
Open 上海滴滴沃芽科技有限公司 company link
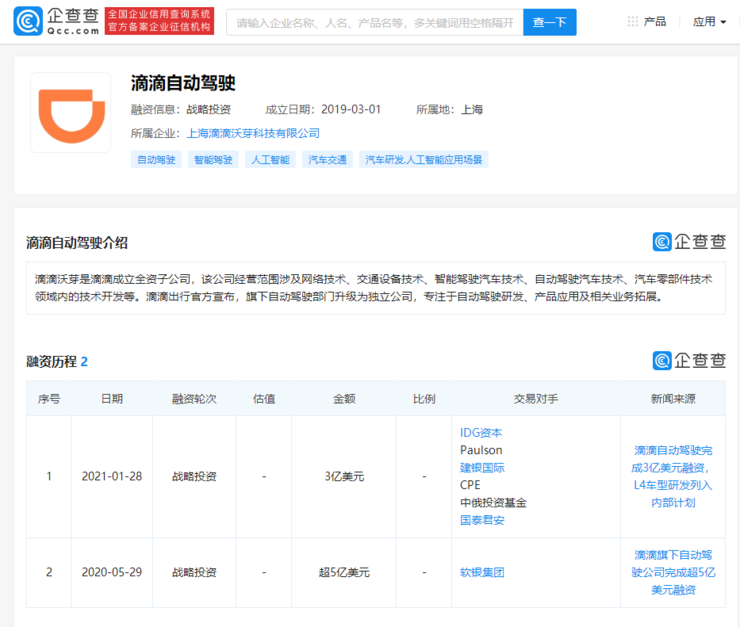click(x=253, y=133)
